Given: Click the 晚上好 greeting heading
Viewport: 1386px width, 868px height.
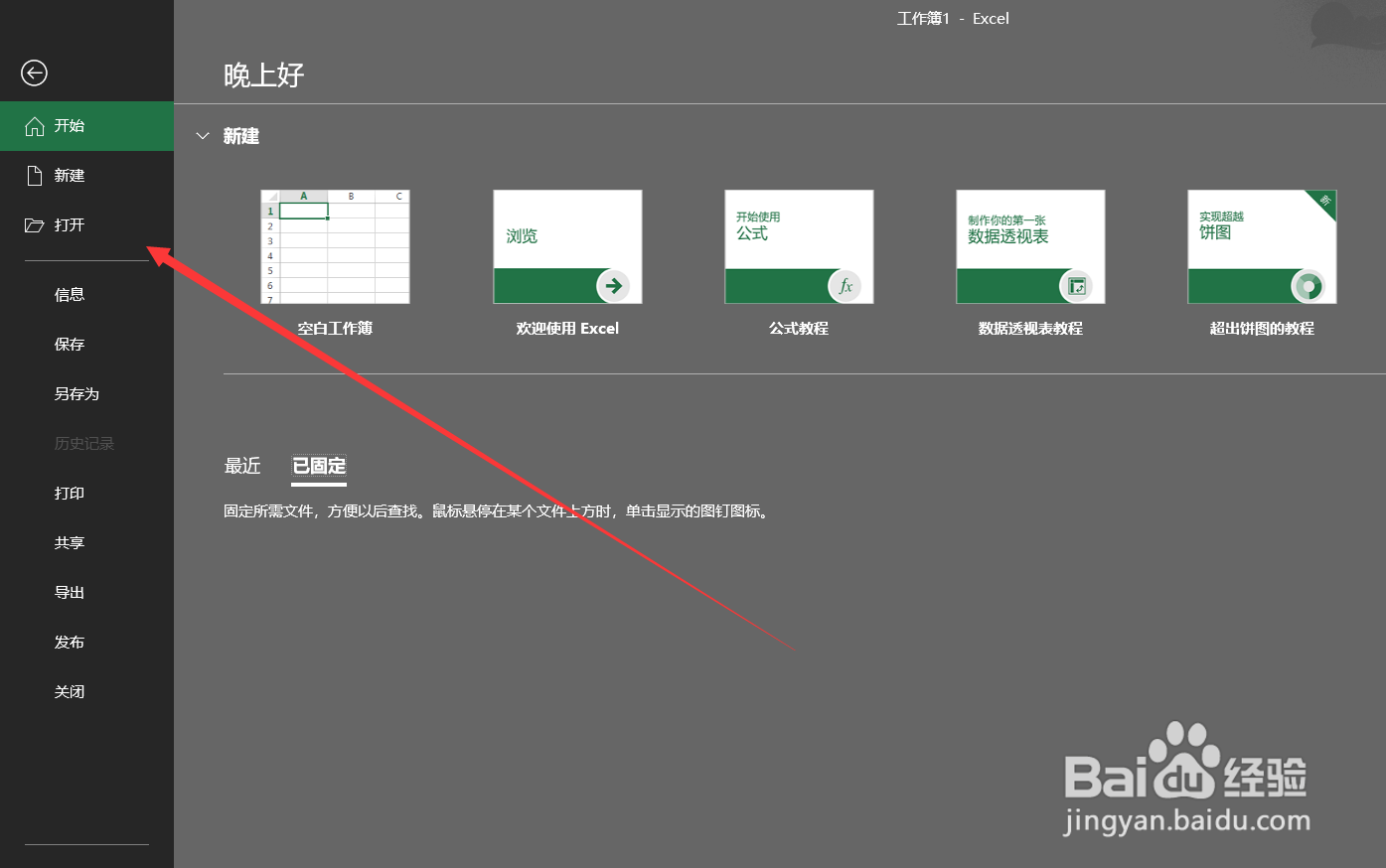Looking at the screenshot, I should [264, 75].
